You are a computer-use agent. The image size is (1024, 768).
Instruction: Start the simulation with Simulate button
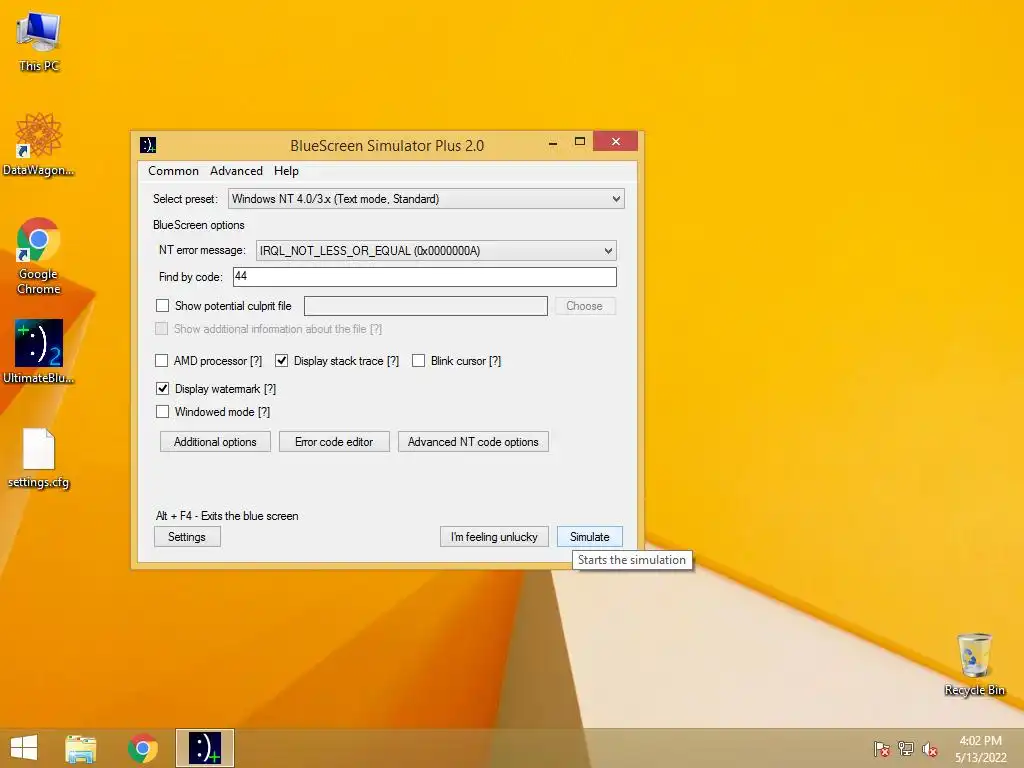pyautogui.click(x=590, y=537)
